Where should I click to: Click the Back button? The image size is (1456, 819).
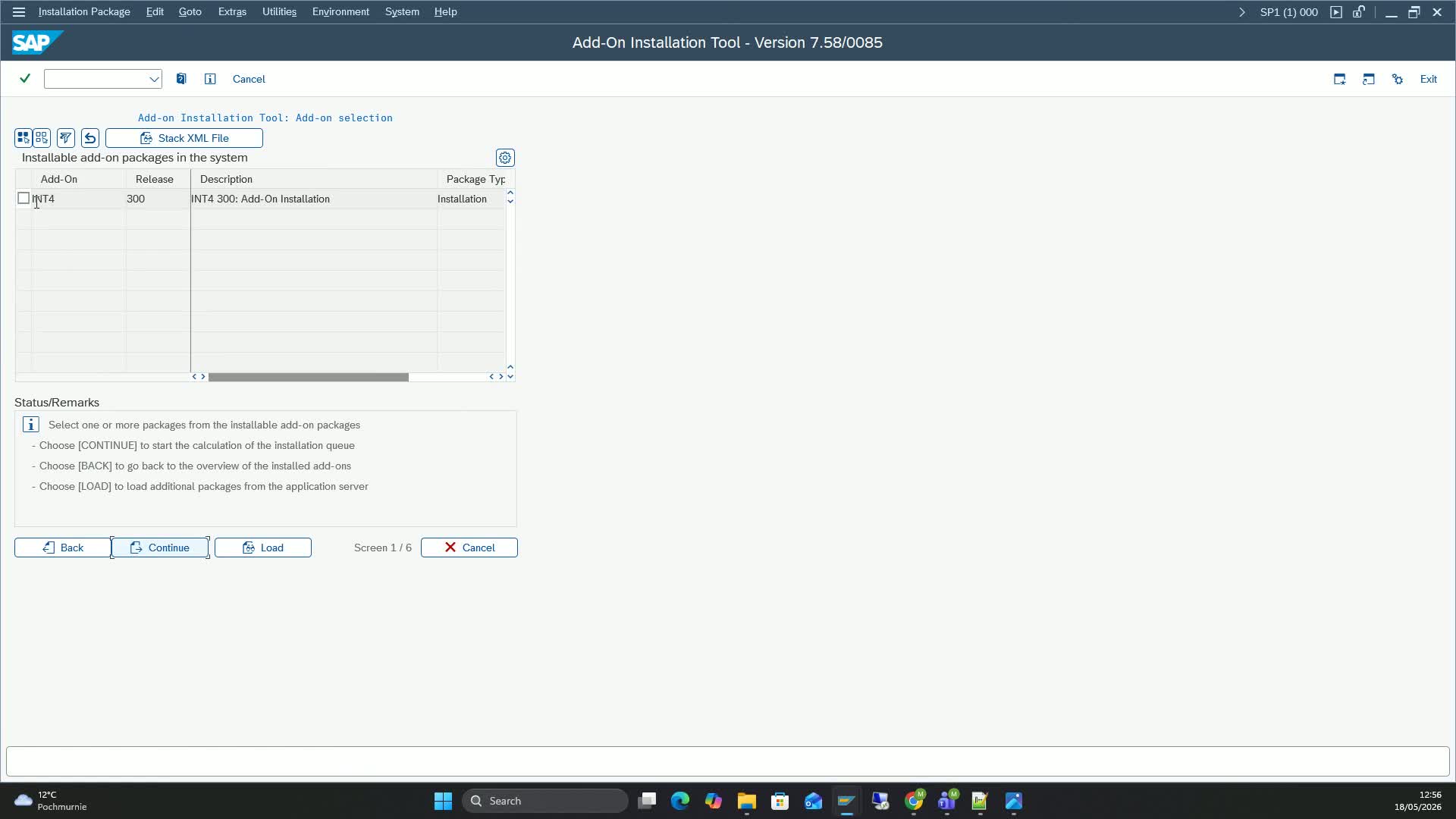(63, 548)
